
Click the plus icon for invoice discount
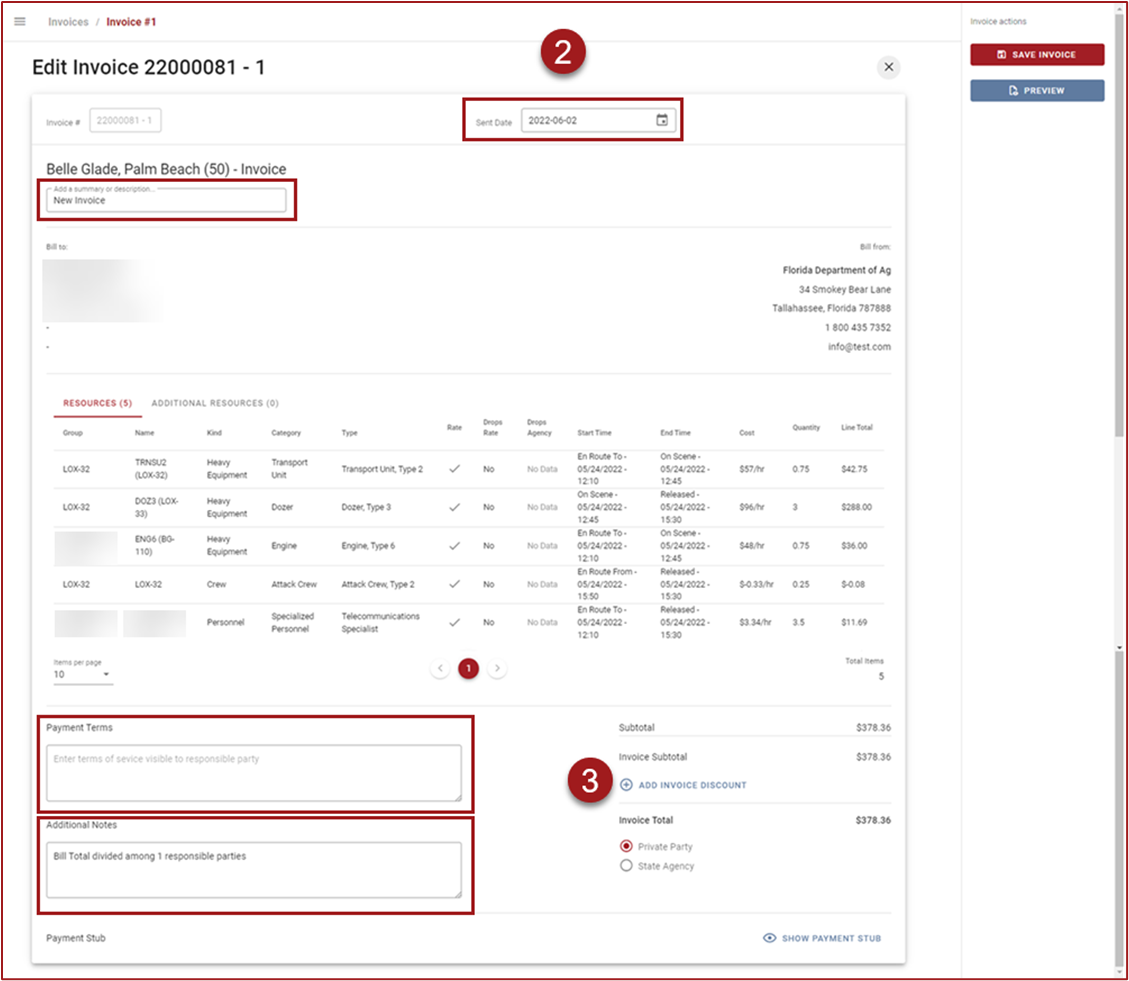tap(626, 785)
